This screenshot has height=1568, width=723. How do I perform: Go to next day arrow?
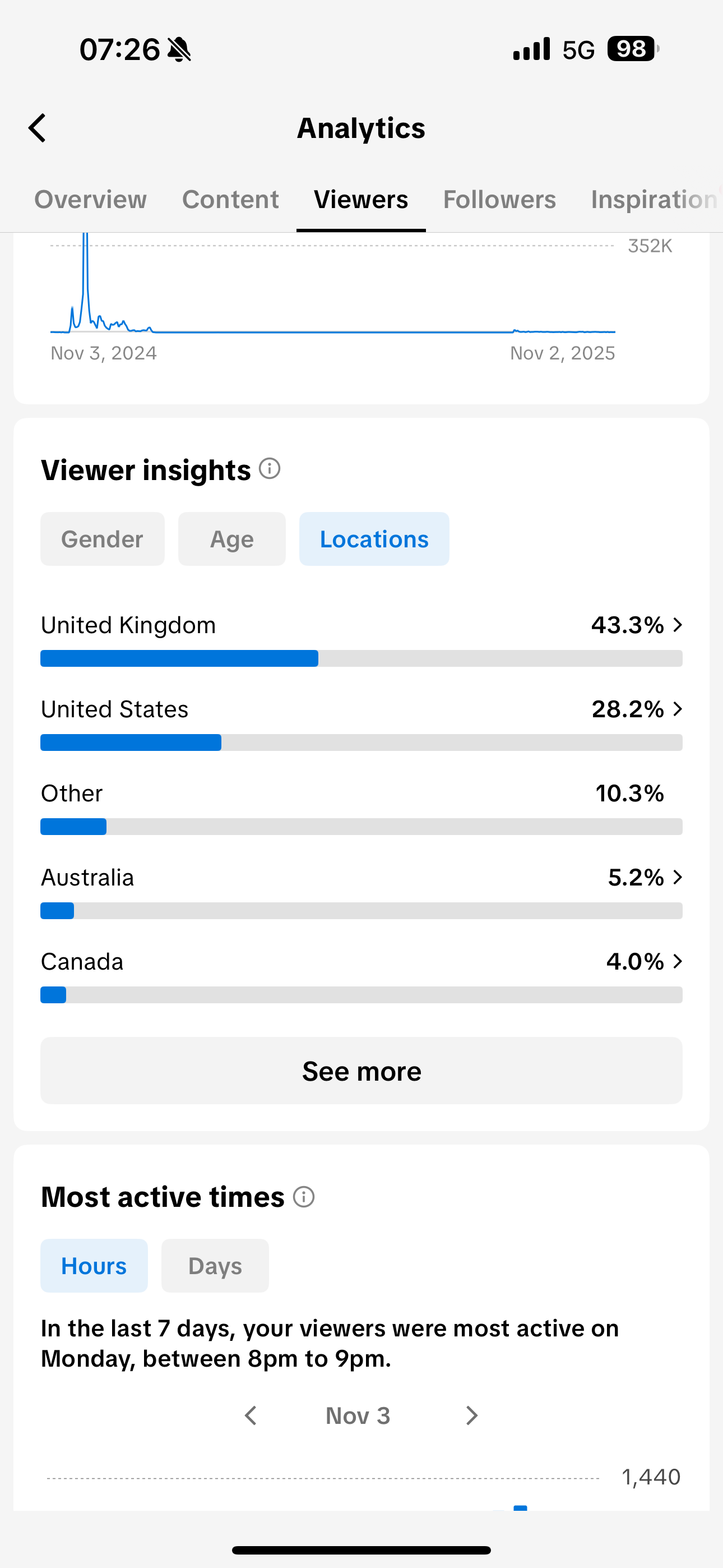(472, 1415)
